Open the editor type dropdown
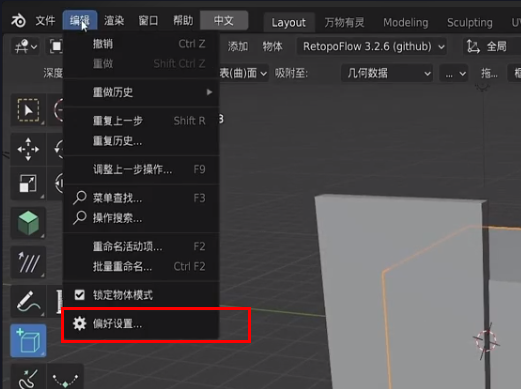 [26, 46]
